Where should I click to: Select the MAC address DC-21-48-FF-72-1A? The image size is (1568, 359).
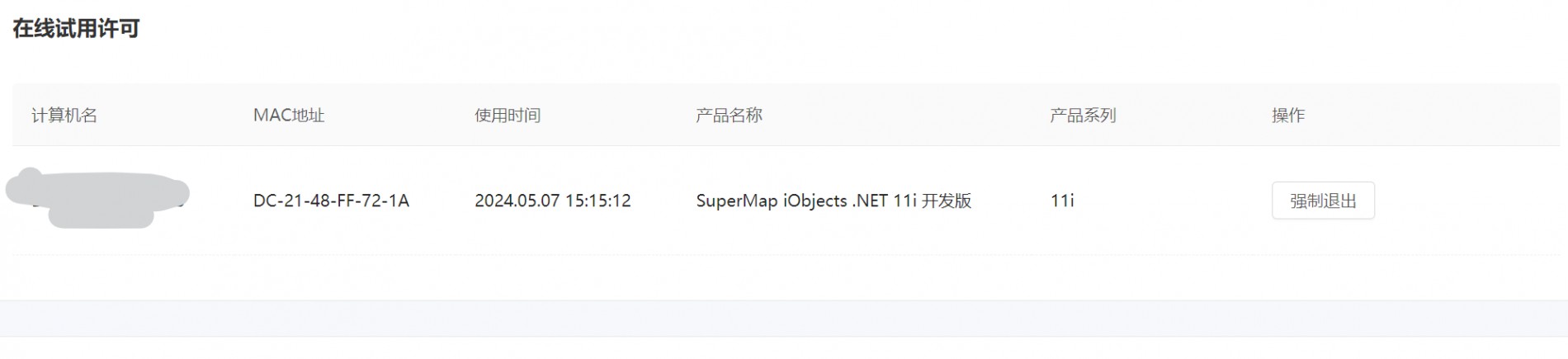point(331,201)
